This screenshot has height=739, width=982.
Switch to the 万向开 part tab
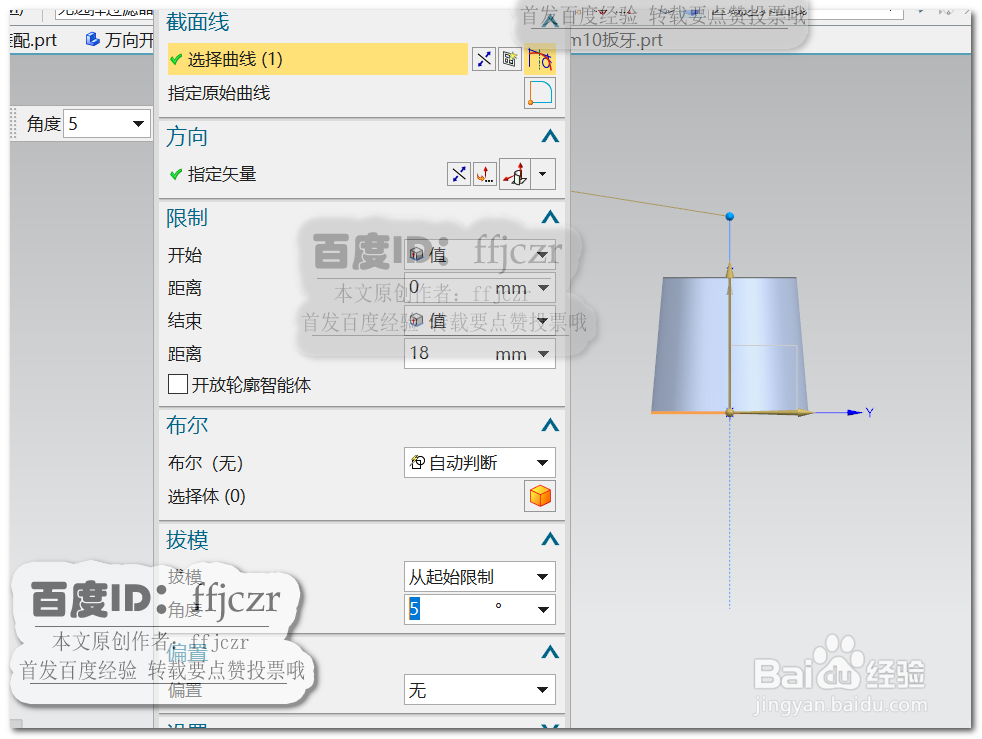pyautogui.click(x=119, y=40)
